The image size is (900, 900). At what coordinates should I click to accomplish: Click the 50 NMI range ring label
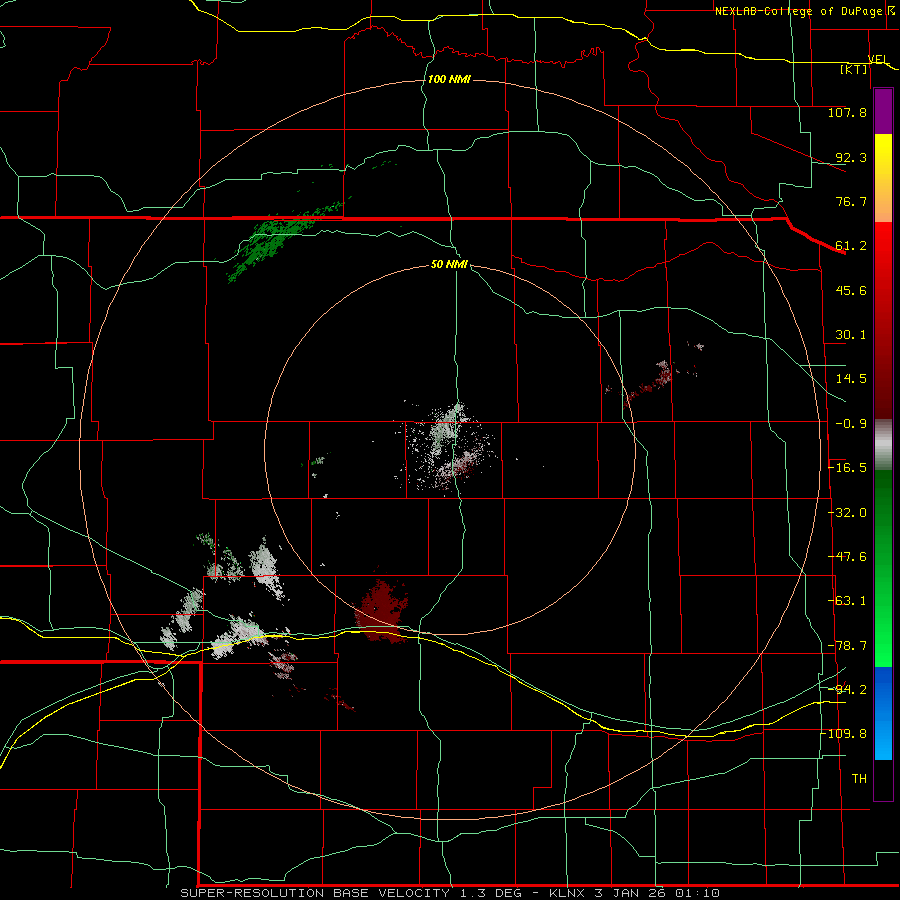(x=449, y=265)
